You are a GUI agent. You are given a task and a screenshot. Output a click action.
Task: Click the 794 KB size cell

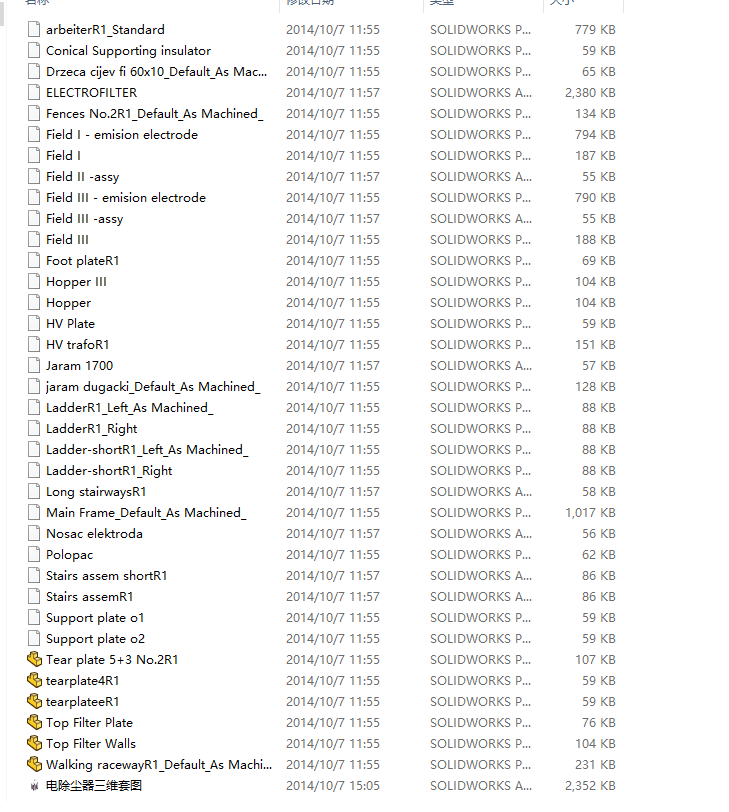(595, 135)
